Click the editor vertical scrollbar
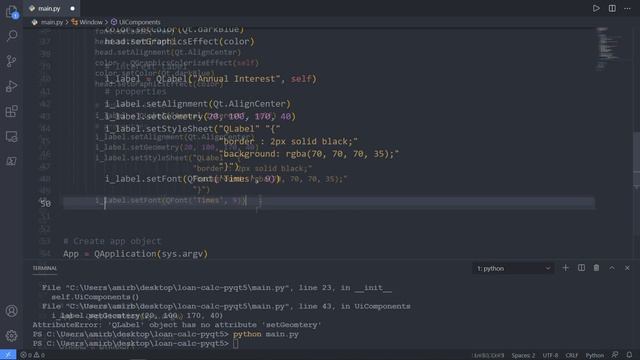This screenshot has width=640, height=360. pos(636,159)
